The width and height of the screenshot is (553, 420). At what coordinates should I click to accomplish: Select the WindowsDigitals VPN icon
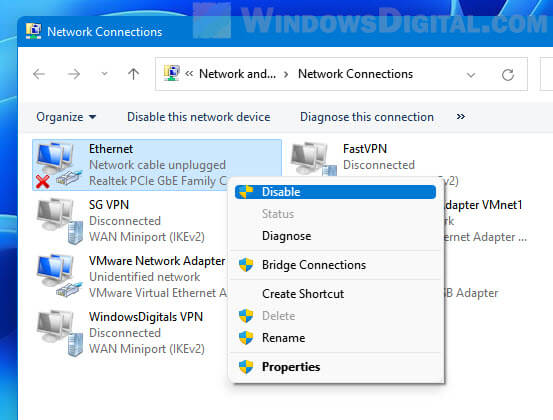[x=60, y=333]
